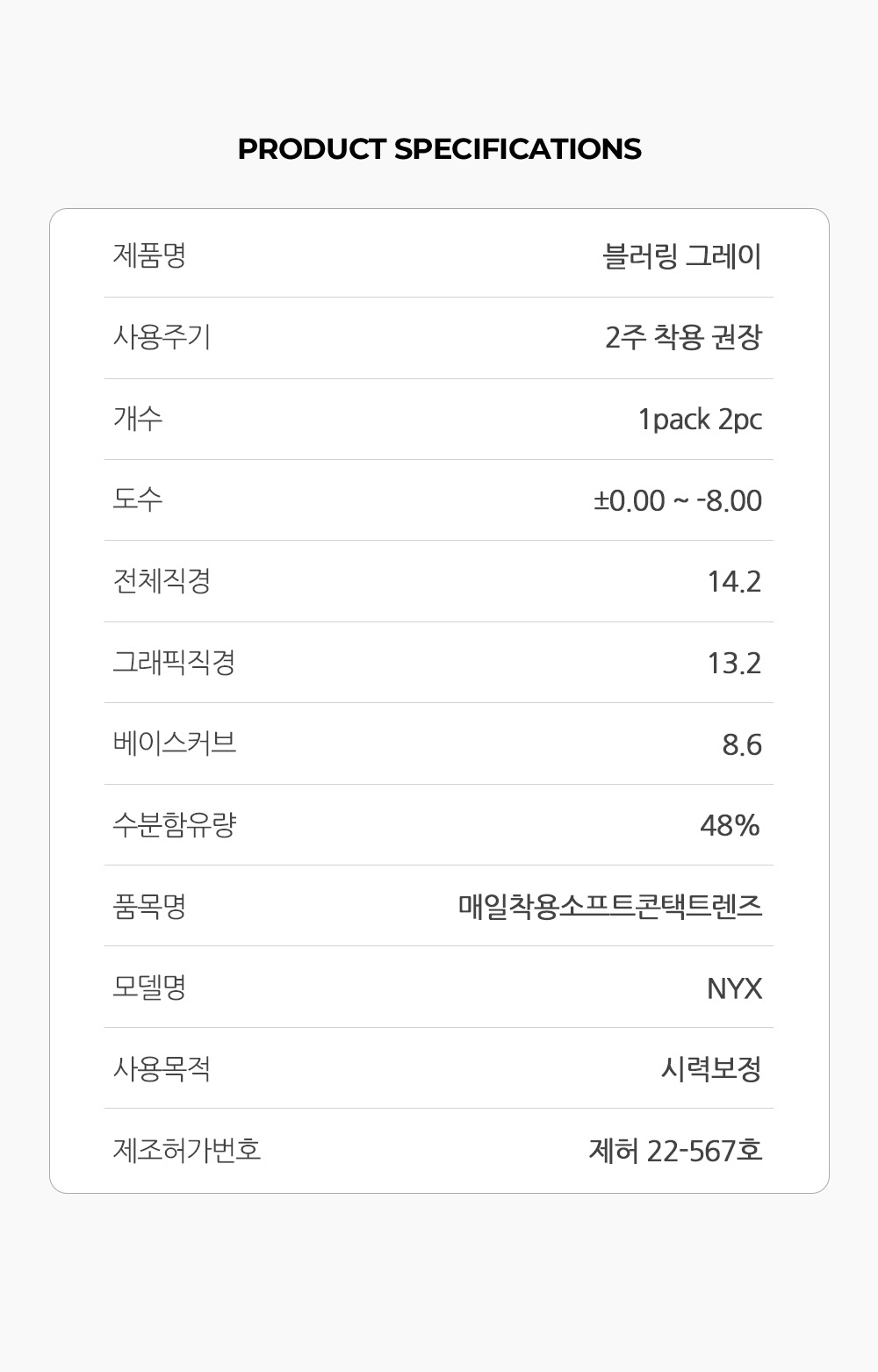Select the 블러링 그레이 product name value
878x1372 pixels.
(x=682, y=256)
